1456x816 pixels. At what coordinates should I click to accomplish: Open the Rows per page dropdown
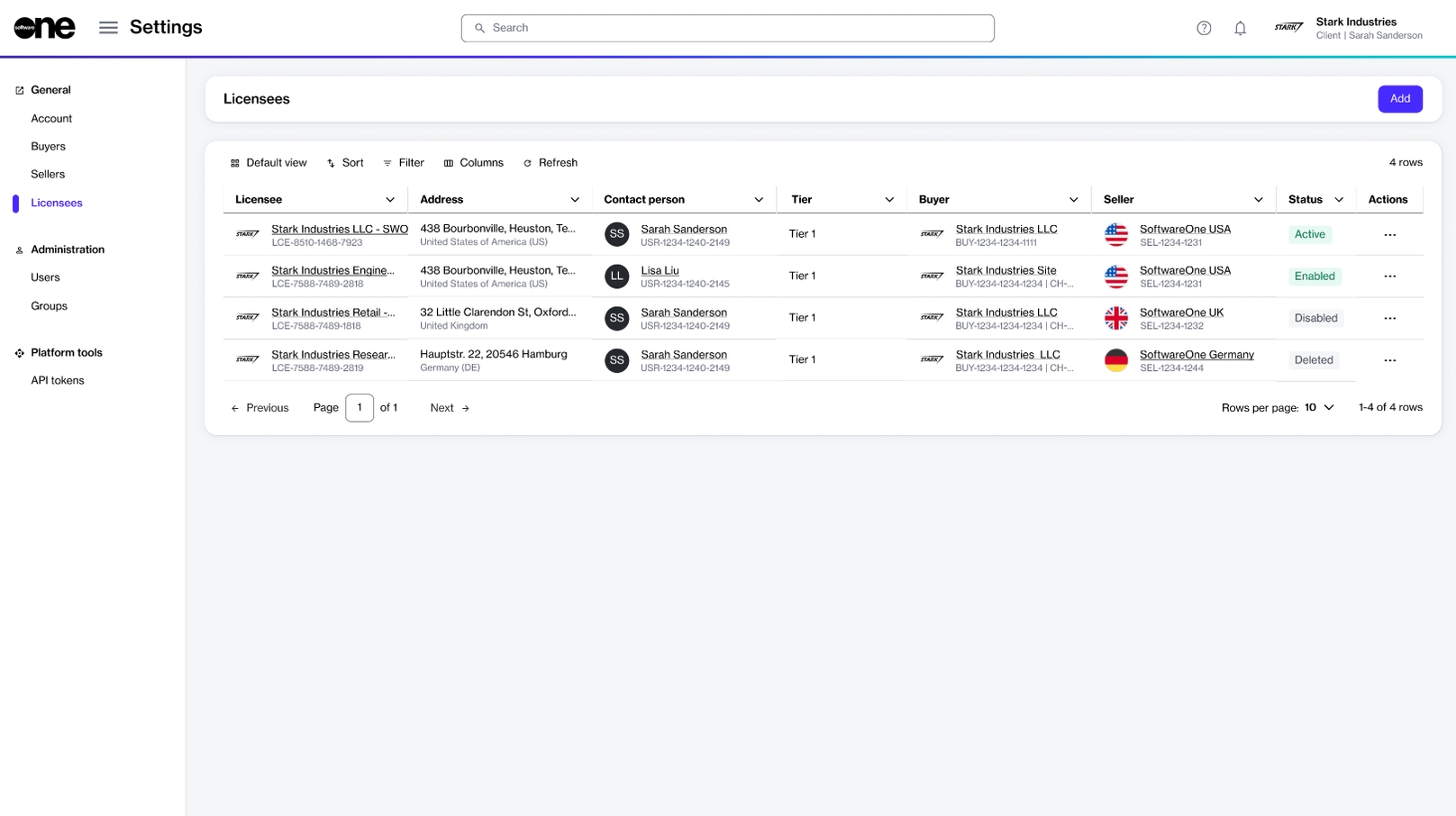click(x=1319, y=408)
